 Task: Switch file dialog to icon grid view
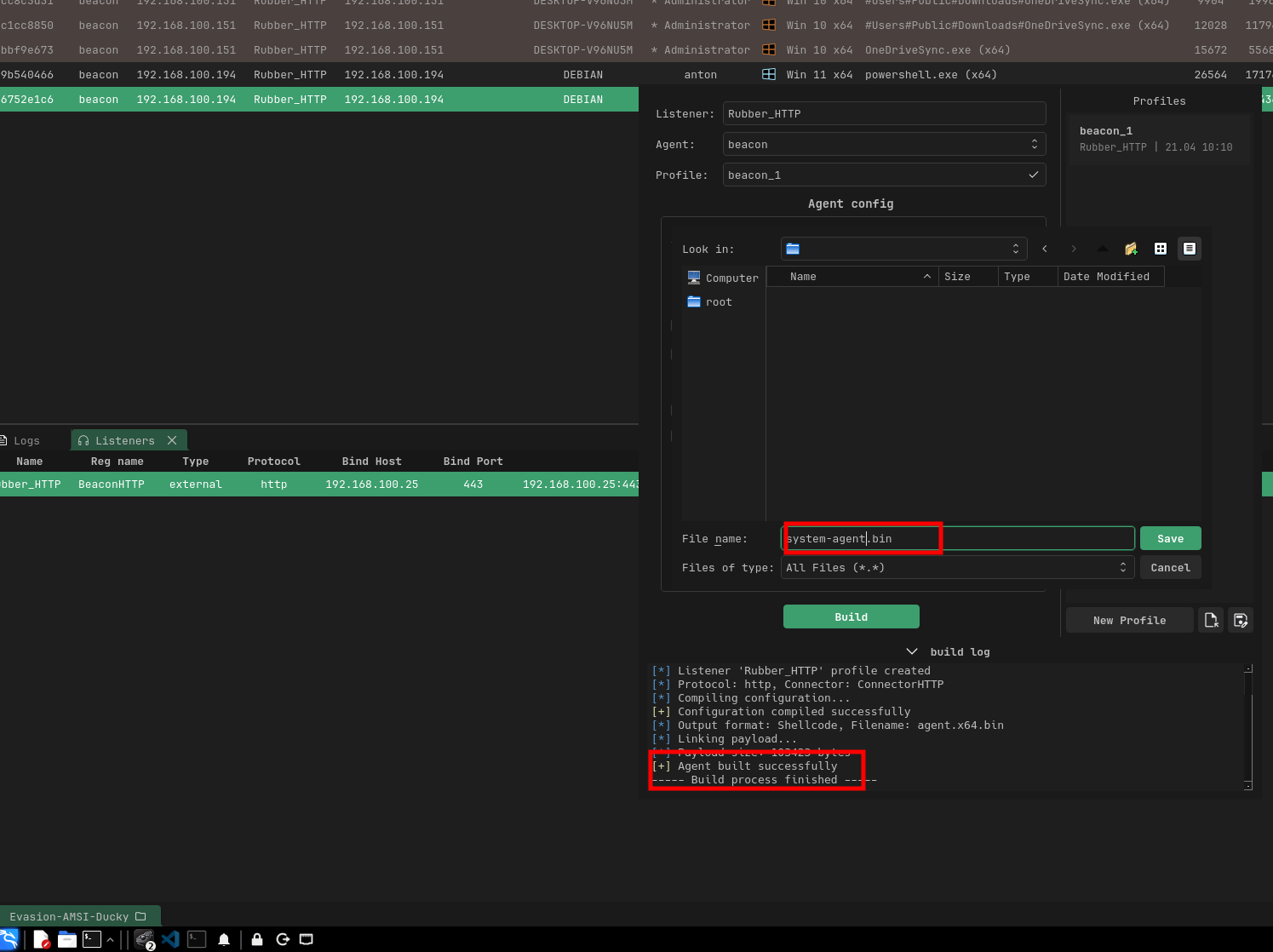point(1160,249)
